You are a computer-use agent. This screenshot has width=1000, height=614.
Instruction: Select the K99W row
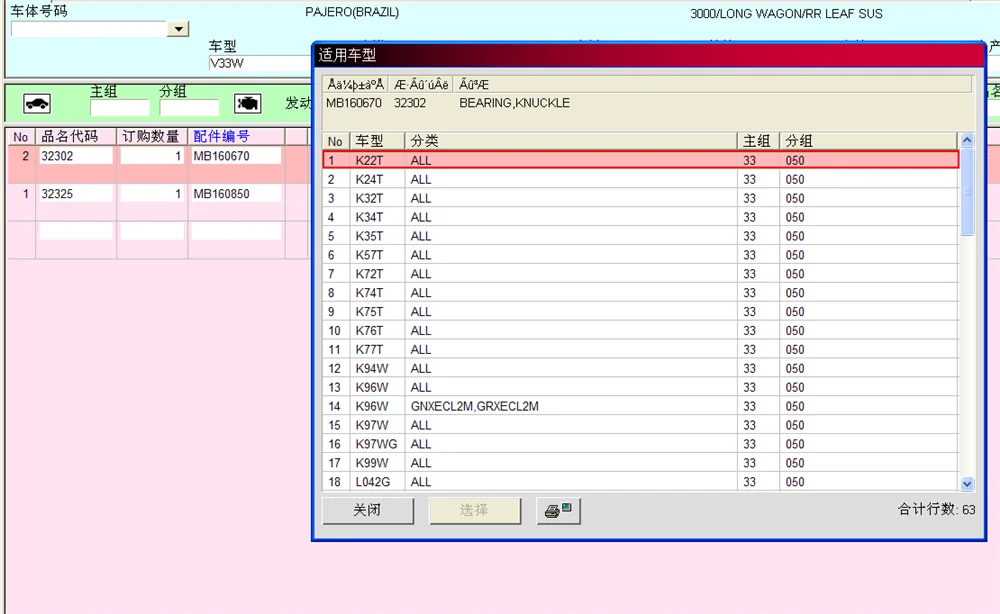pyautogui.click(x=640, y=463)
